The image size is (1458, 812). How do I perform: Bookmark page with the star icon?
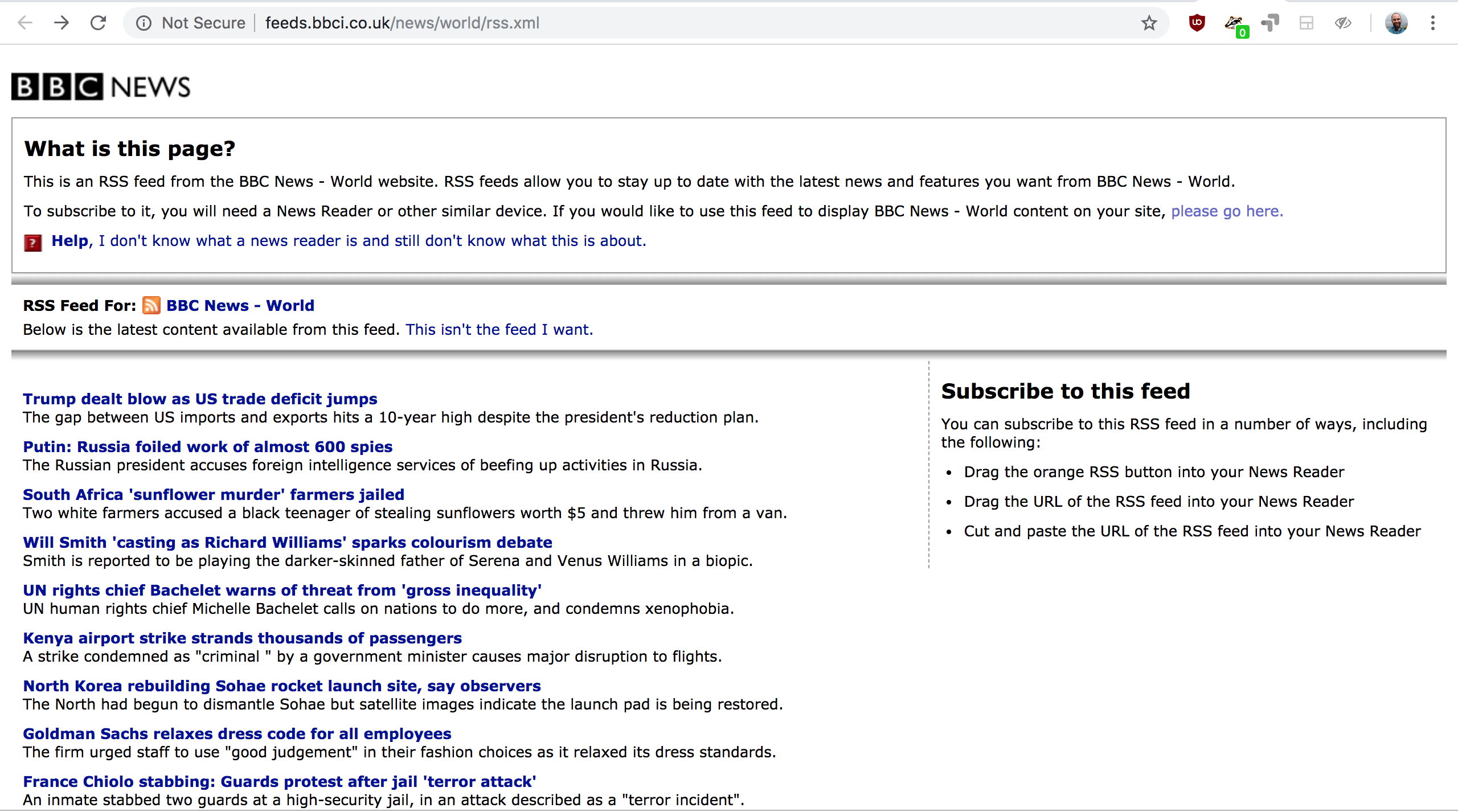point(1149,23)
